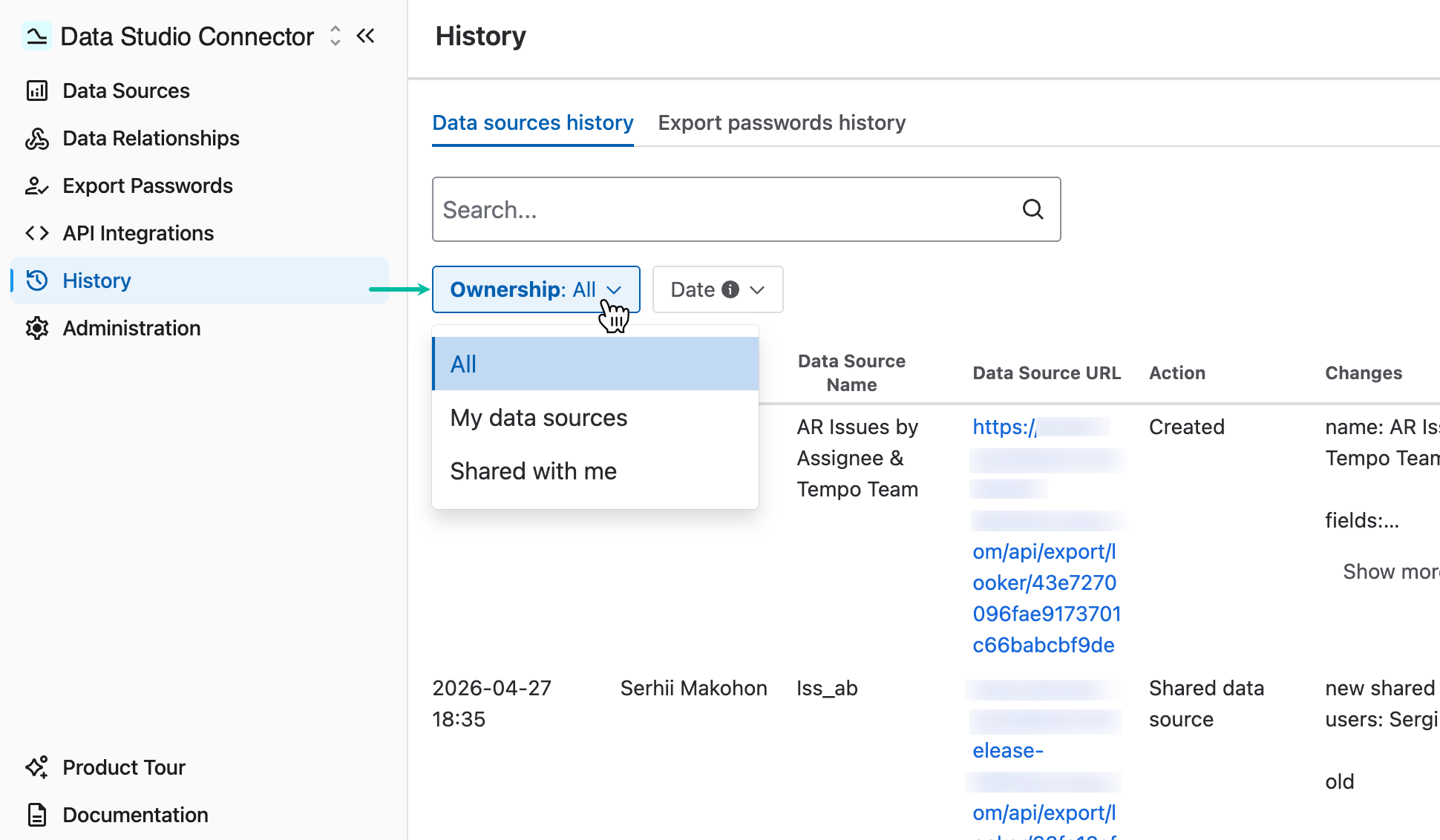
Task: Click the Iss_ab data source name
Action: pyautogui.click(x=827, y=688)
